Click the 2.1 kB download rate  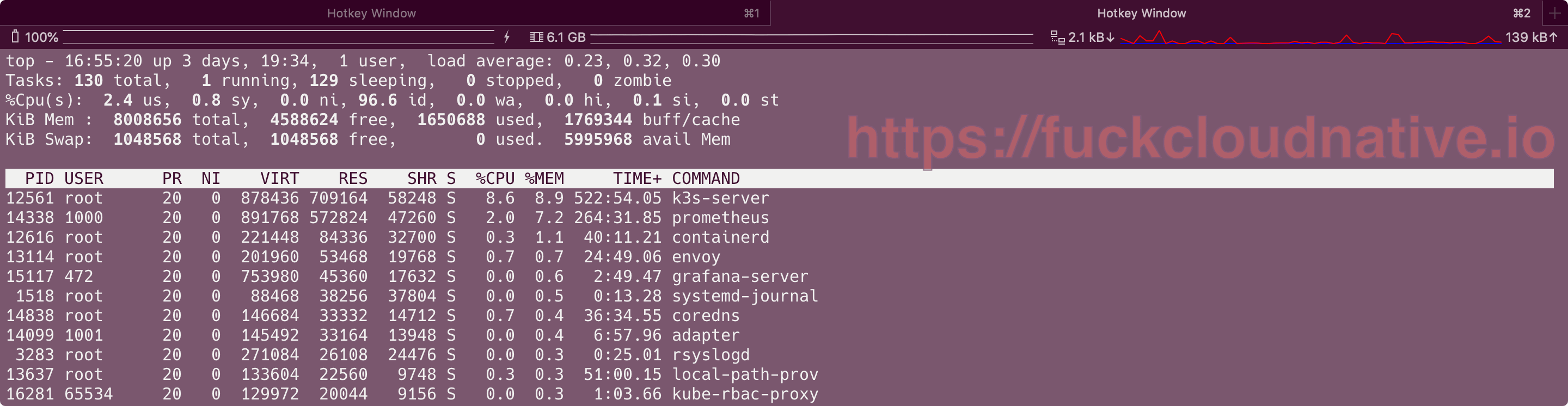click(x=1092, y=37)
